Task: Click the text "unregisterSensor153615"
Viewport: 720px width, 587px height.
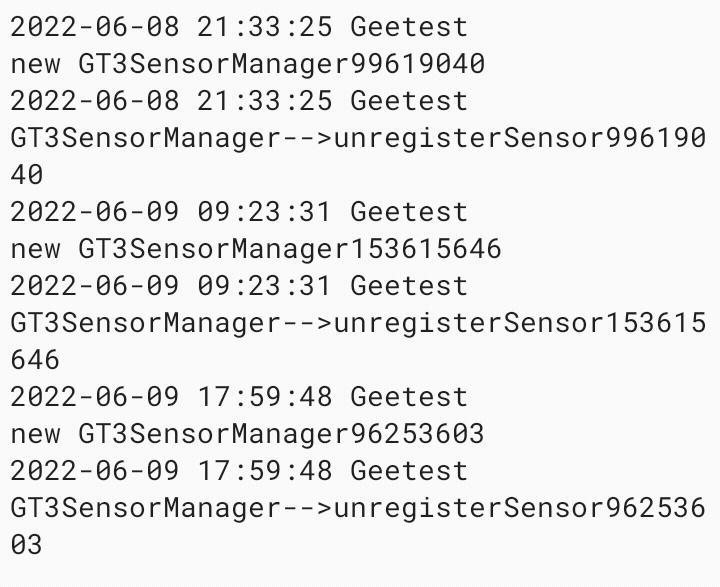Action: tap(520, 323)
